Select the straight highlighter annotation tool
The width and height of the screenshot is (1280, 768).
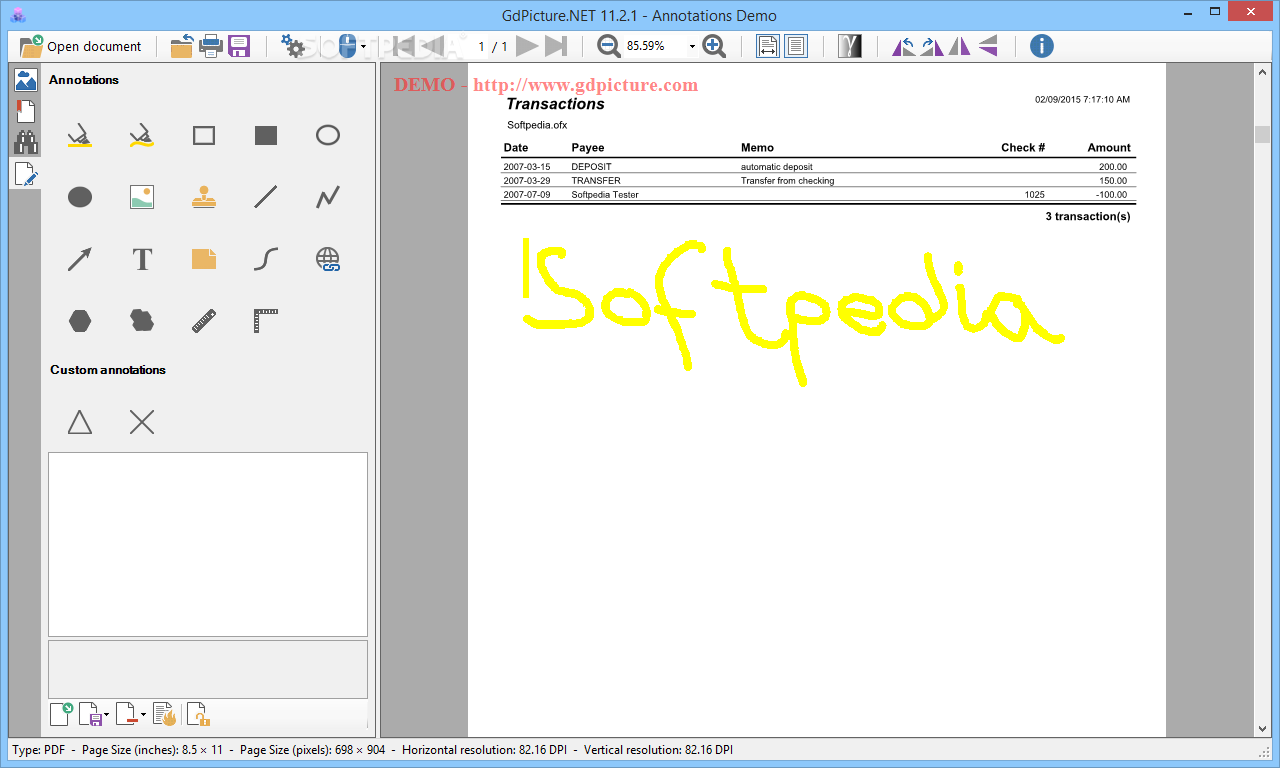[80, 136]
